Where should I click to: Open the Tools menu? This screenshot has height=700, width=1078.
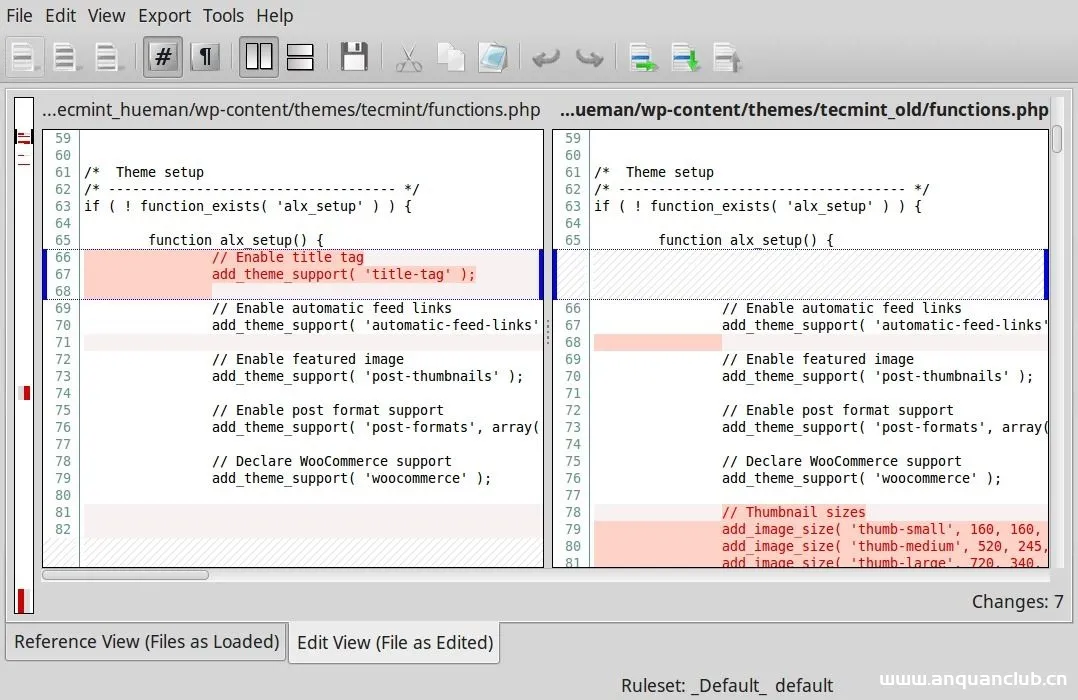tap(223, 15)
